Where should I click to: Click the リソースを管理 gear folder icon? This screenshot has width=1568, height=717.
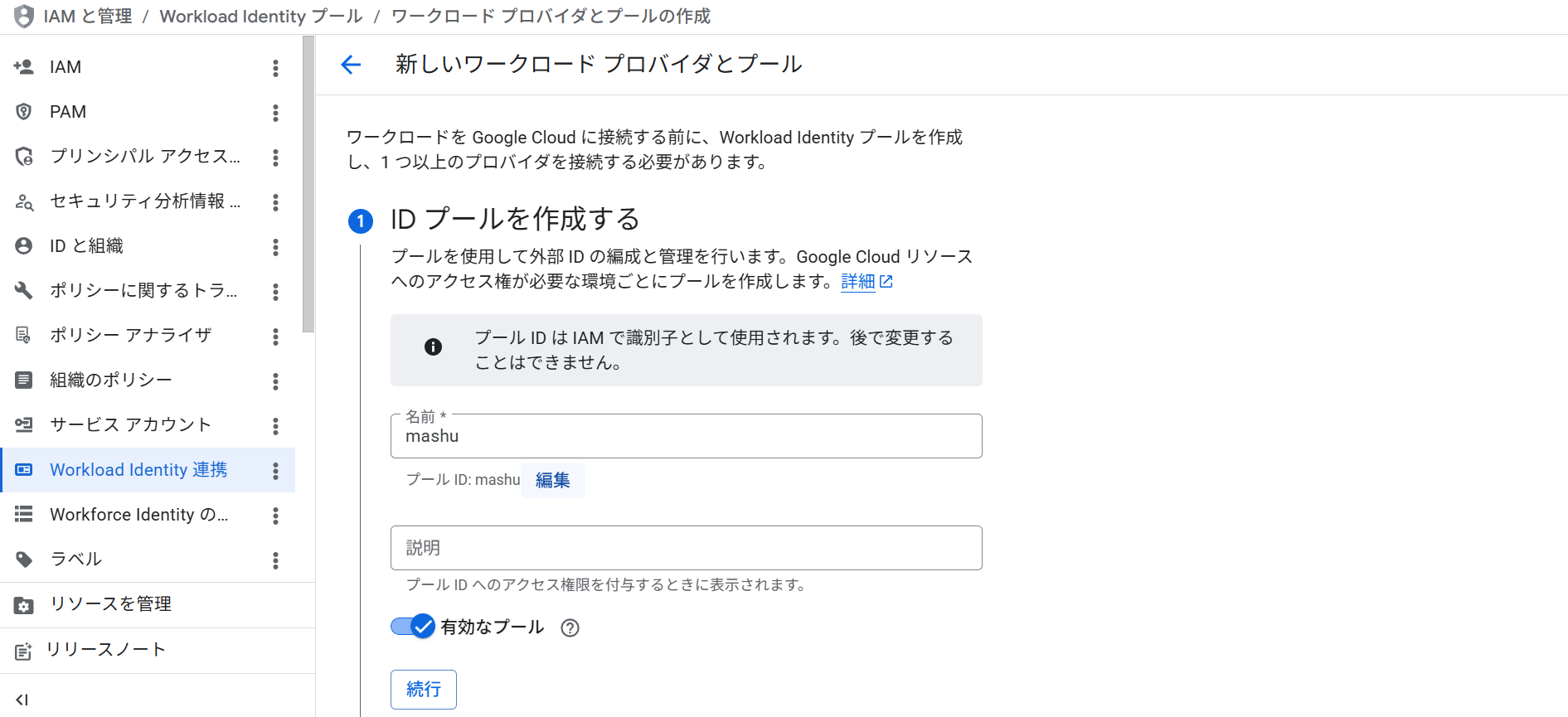(x=24, y=605)
